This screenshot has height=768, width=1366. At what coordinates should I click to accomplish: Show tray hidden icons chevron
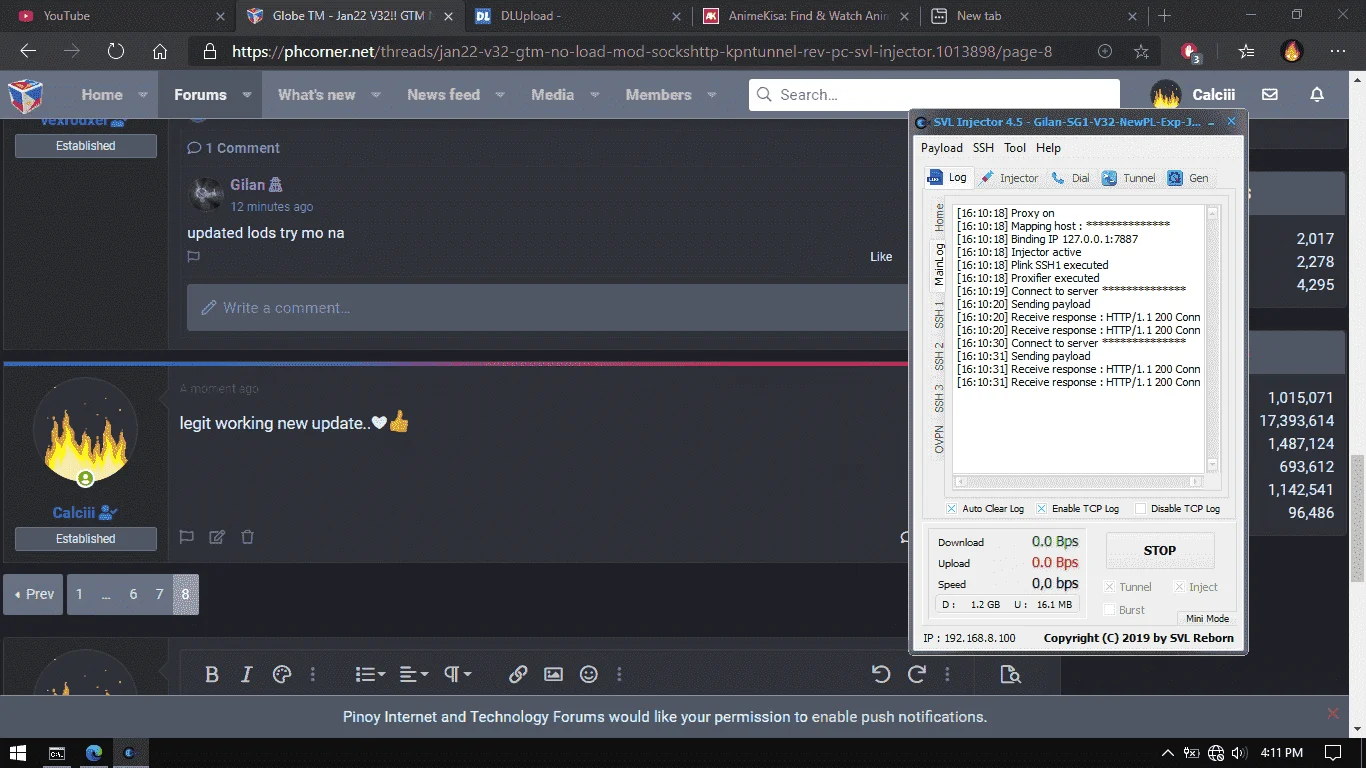pyautogui.click(x=1167, y=753)
